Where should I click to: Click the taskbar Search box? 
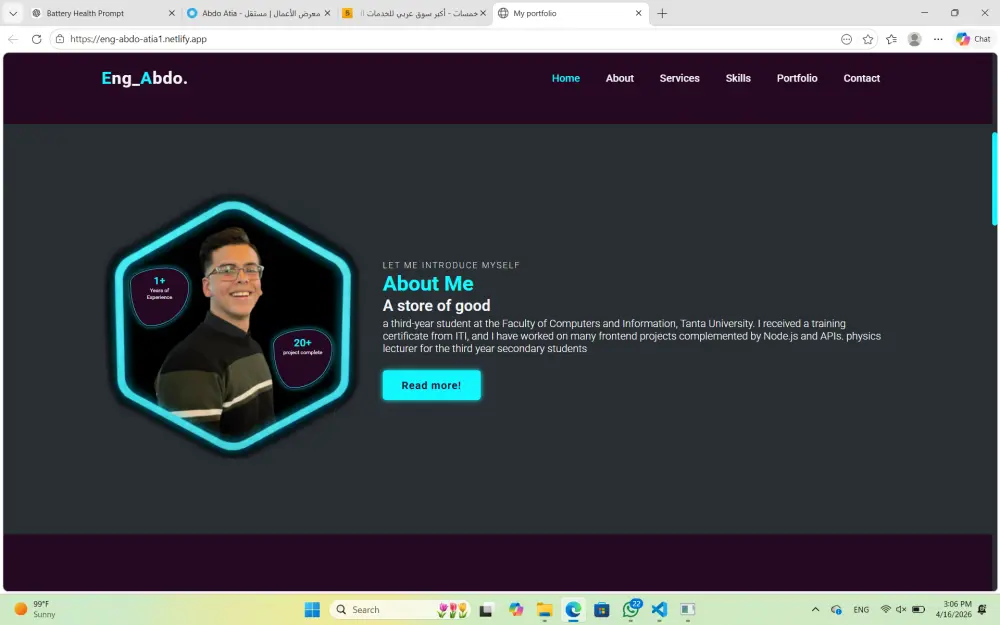coord(400,610)
